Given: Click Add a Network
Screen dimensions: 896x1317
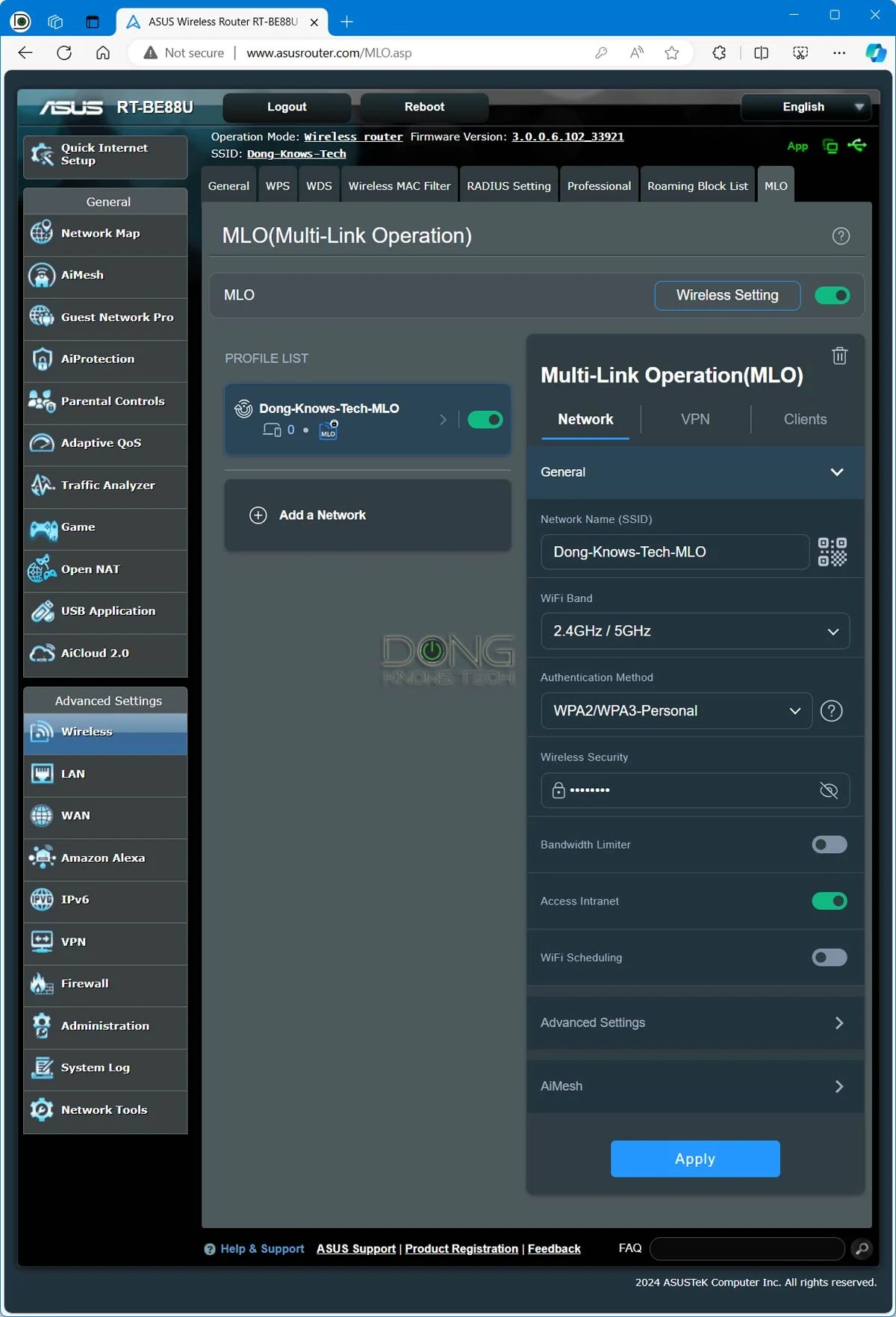Looking at the screenshot, I should click(x=367, y=515).
